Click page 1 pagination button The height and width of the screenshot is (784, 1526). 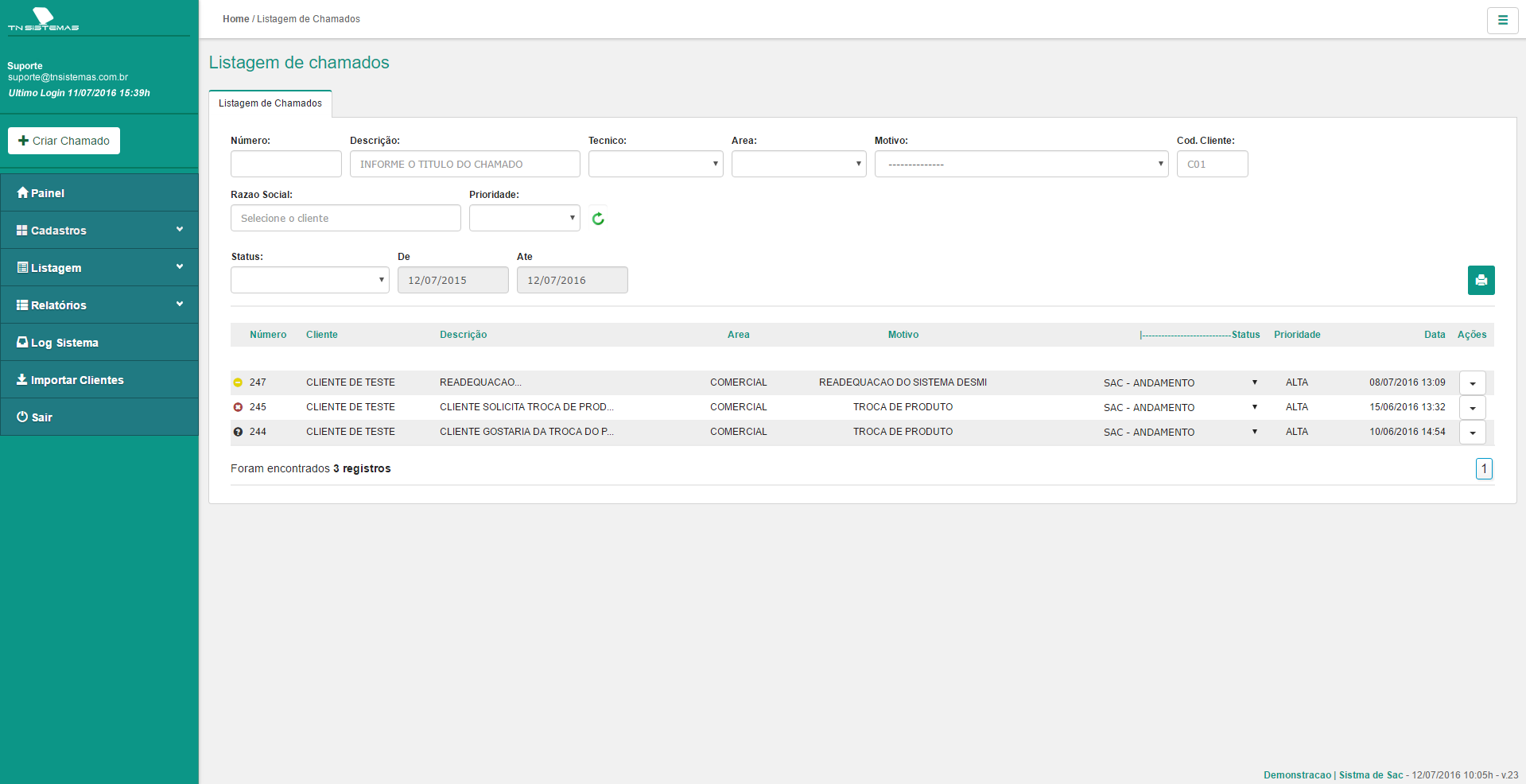1483,469
